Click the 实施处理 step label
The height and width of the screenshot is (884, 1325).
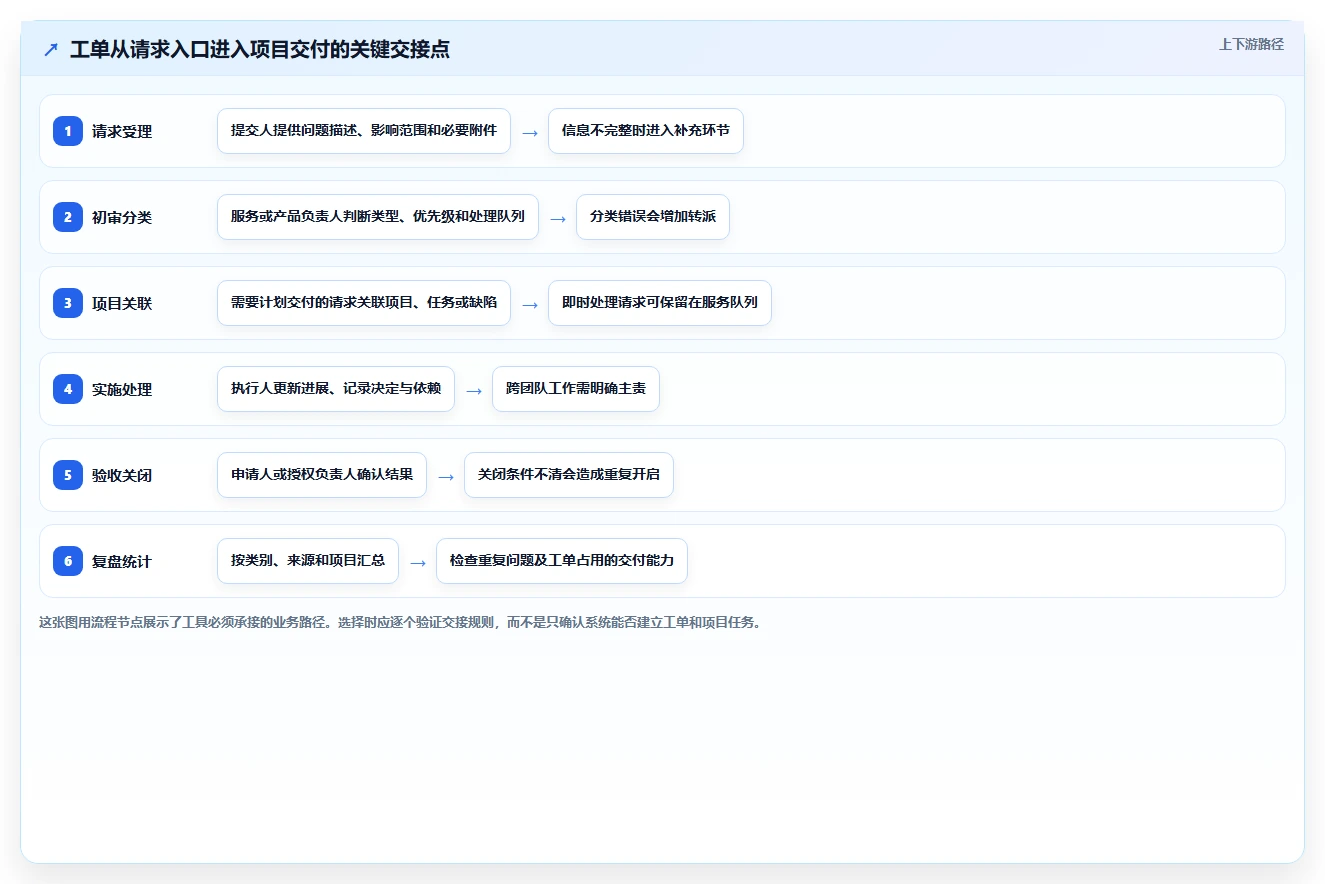point(122,389)
